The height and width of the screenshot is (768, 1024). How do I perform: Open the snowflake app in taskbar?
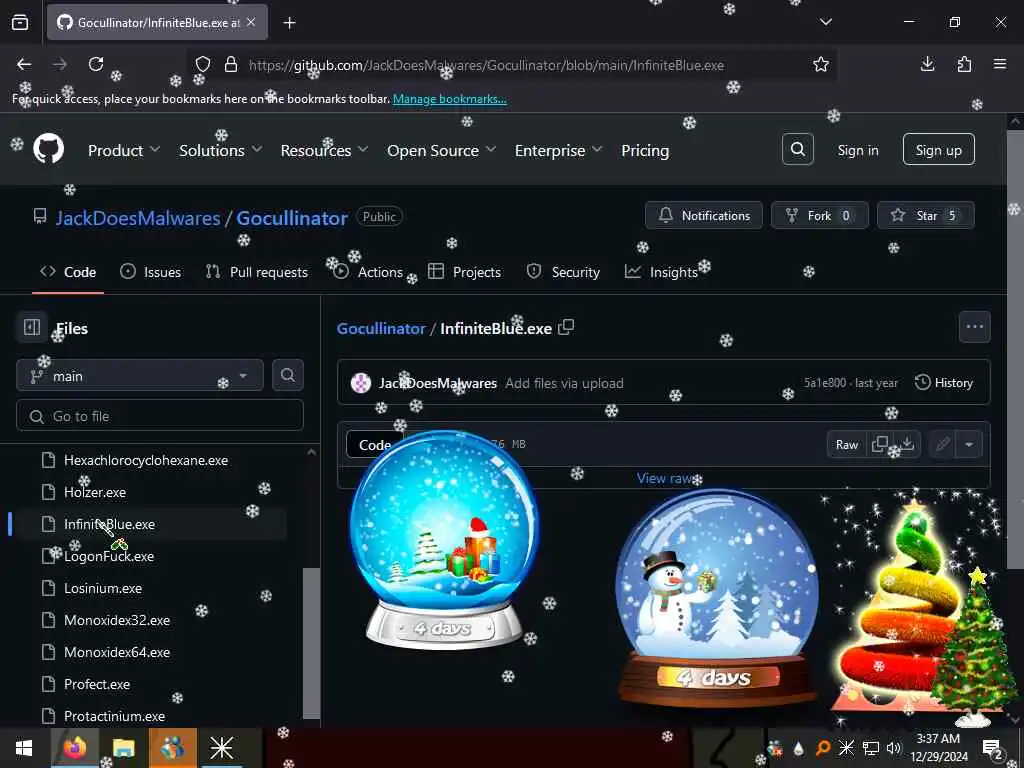pos(221,748)
